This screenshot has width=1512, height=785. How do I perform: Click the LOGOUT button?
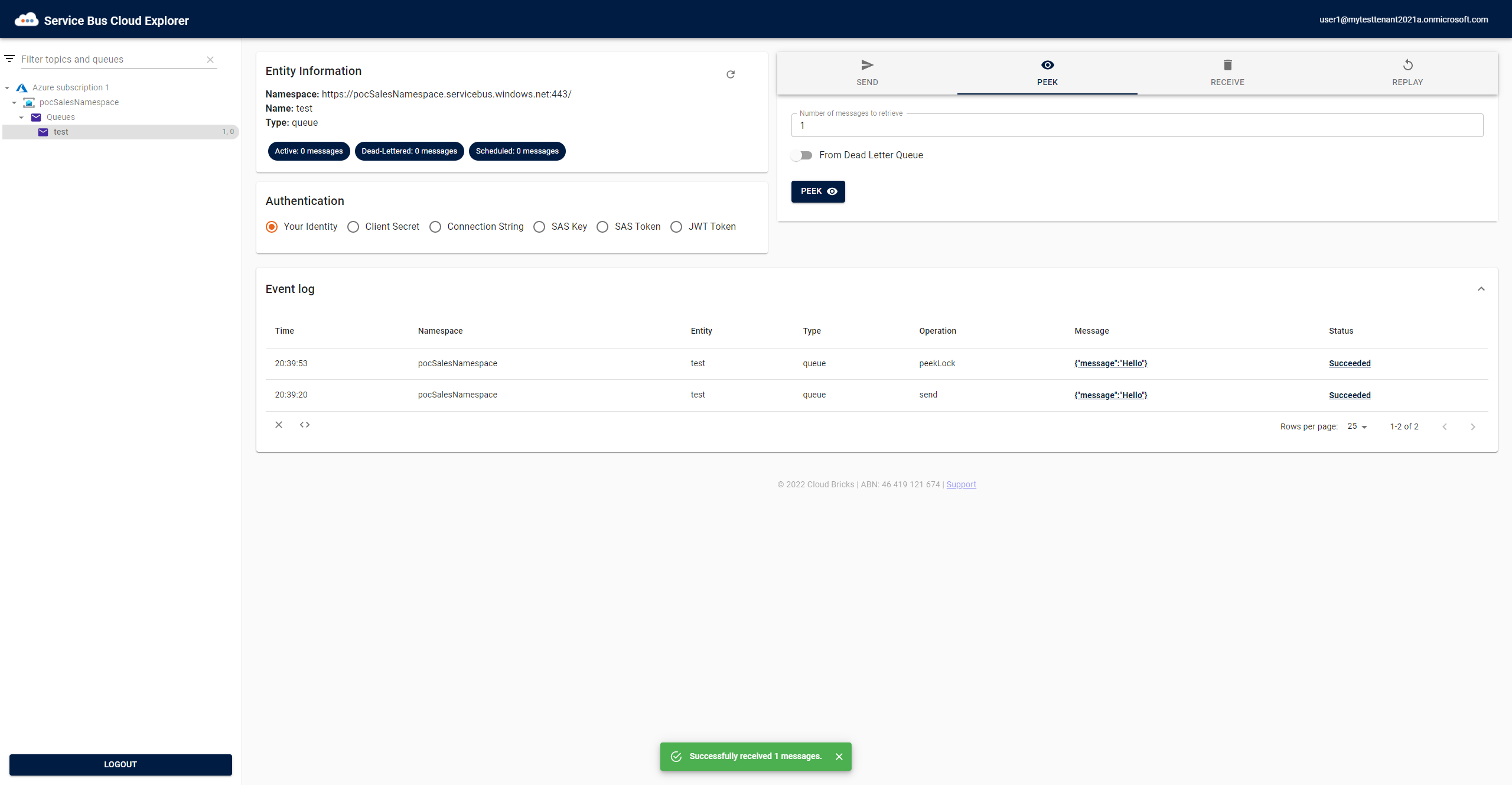[120, 764]
